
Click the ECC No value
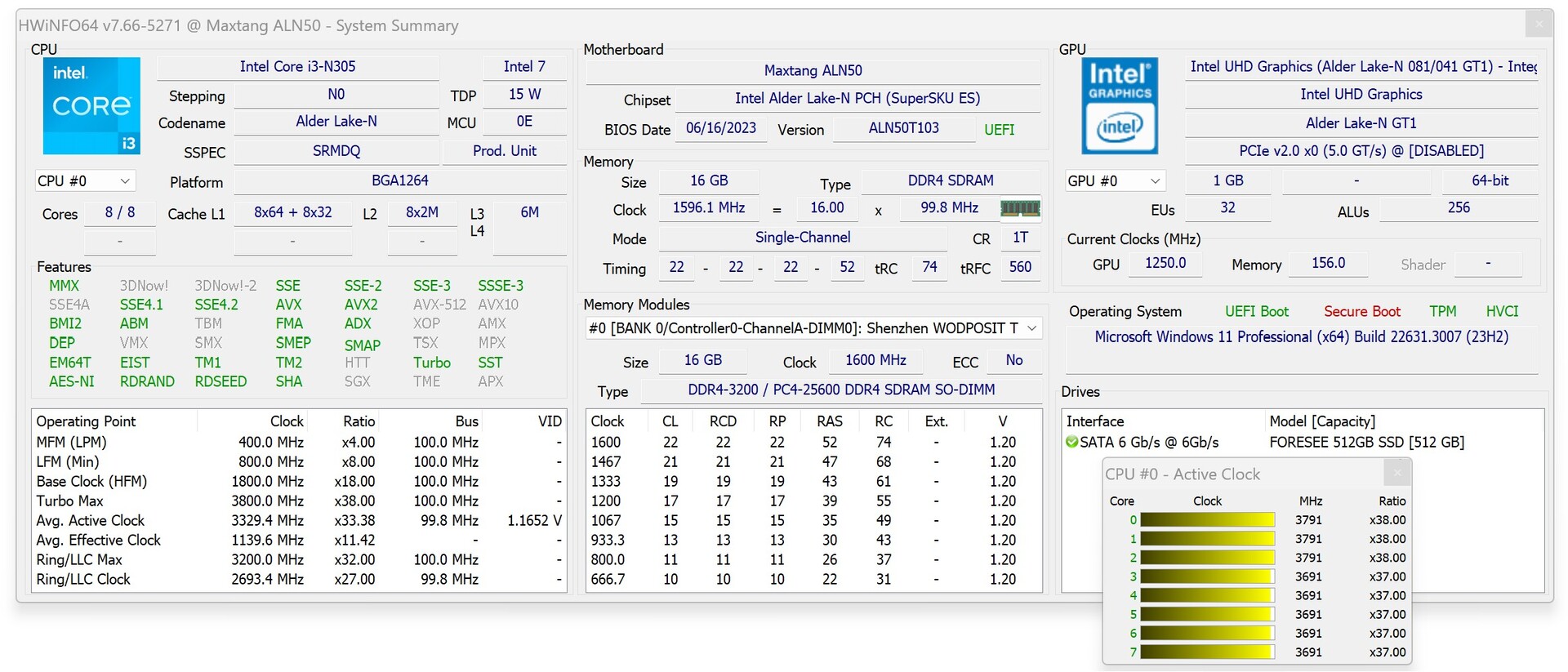[1013, 360]
